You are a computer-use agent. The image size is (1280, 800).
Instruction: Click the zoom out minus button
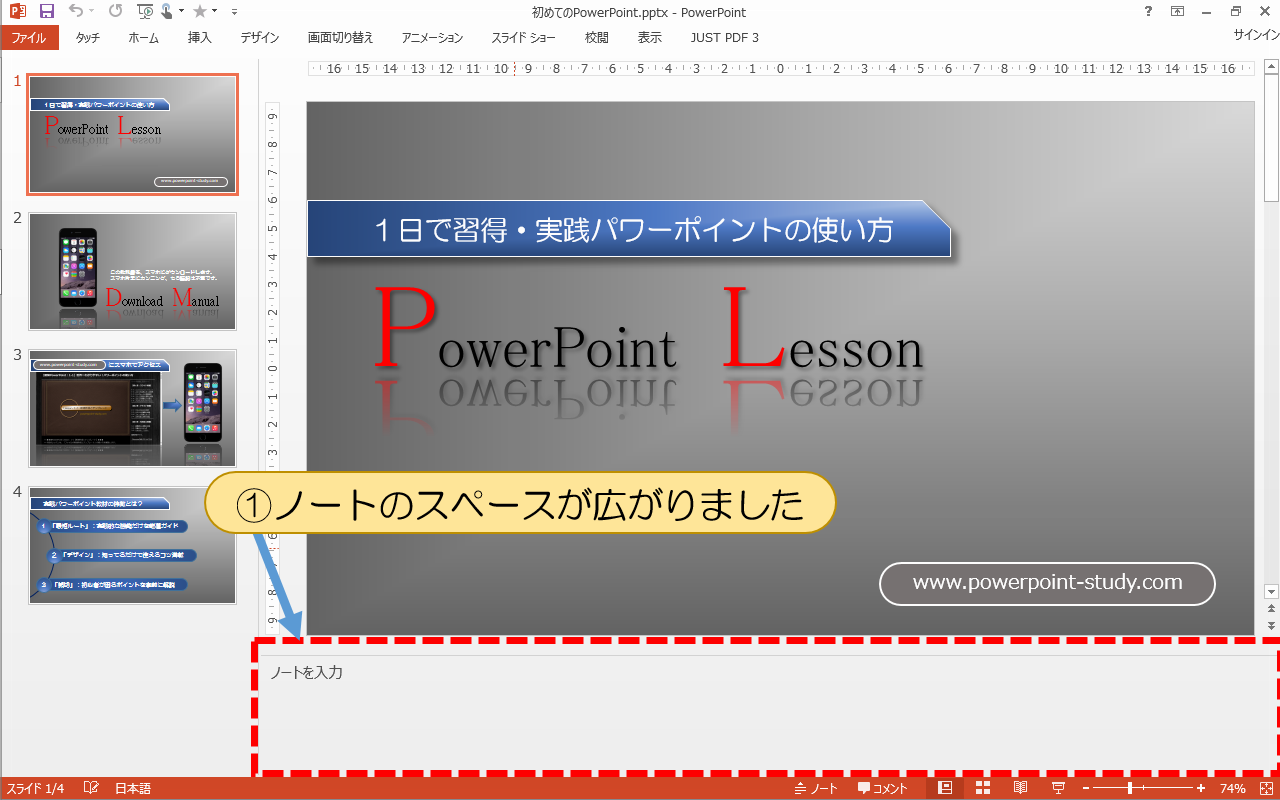1086,789
